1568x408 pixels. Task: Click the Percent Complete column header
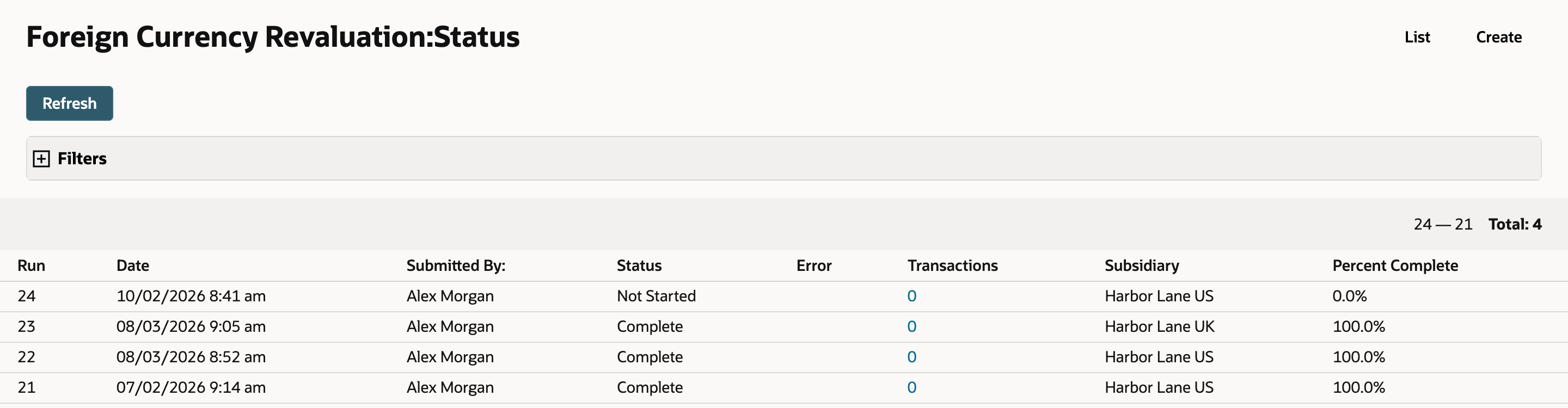coord(1395,265)
